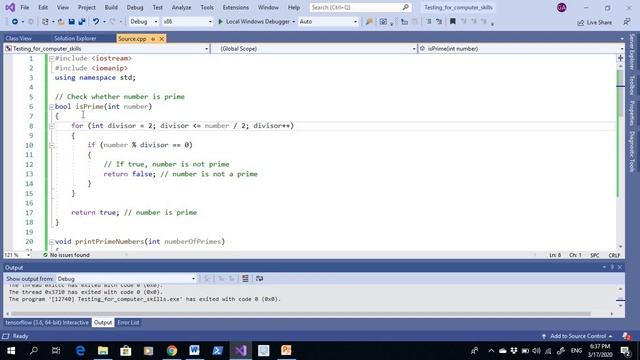Click the No issues found indicator

point(67,255)
